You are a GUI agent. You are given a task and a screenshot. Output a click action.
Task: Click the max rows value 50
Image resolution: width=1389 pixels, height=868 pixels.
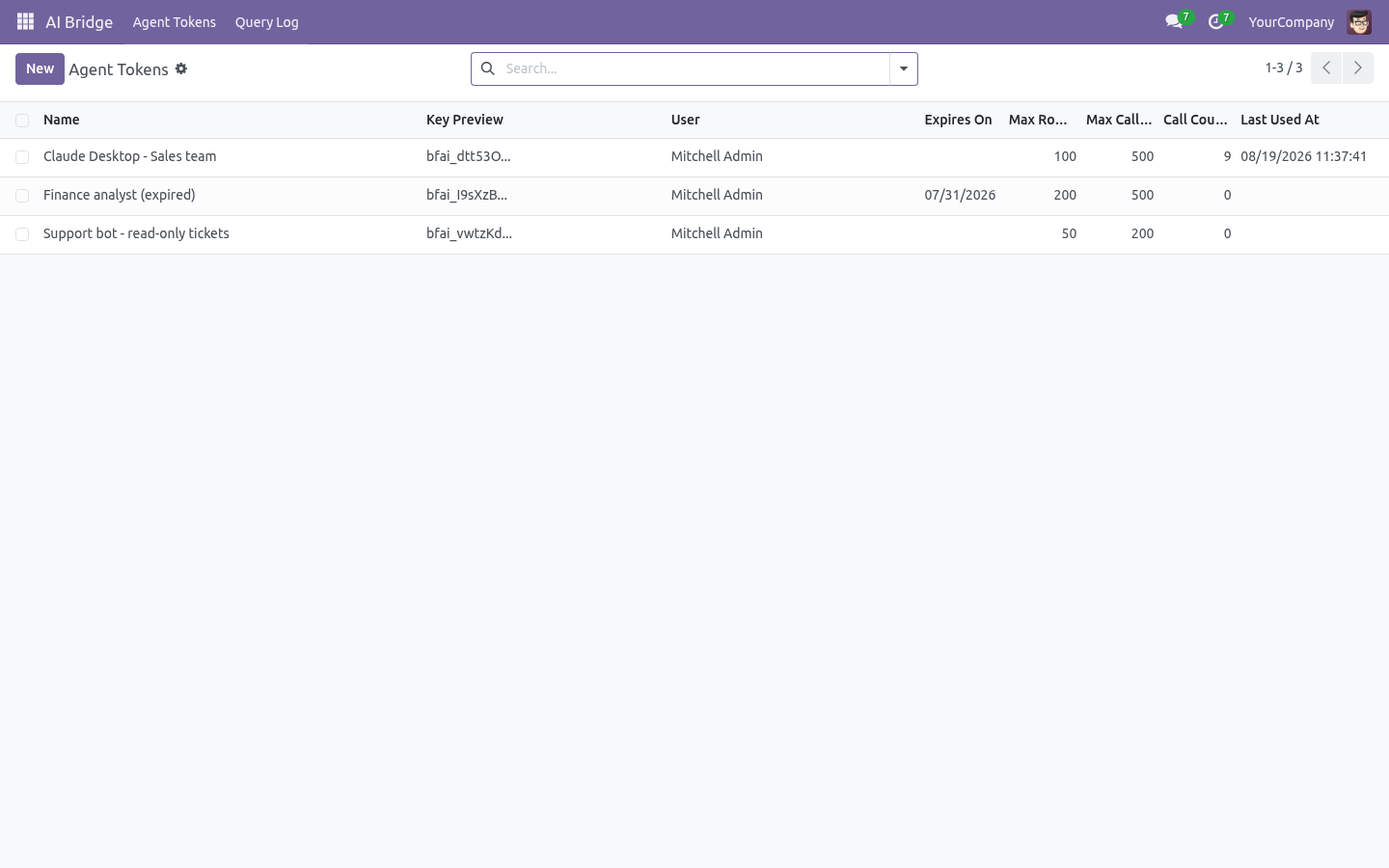[x=1069, y=233]
